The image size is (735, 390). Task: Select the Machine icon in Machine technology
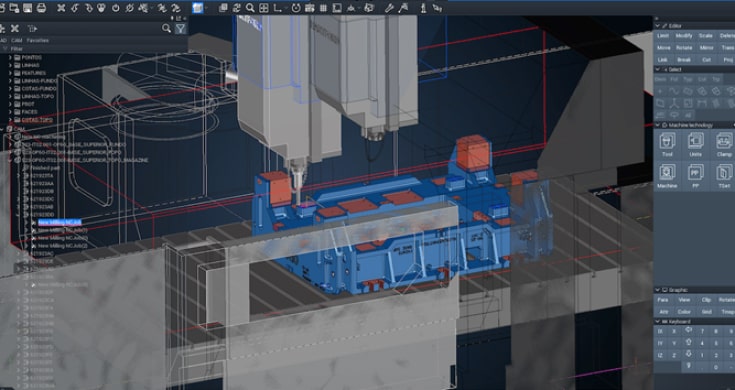(x=667, y=176)
